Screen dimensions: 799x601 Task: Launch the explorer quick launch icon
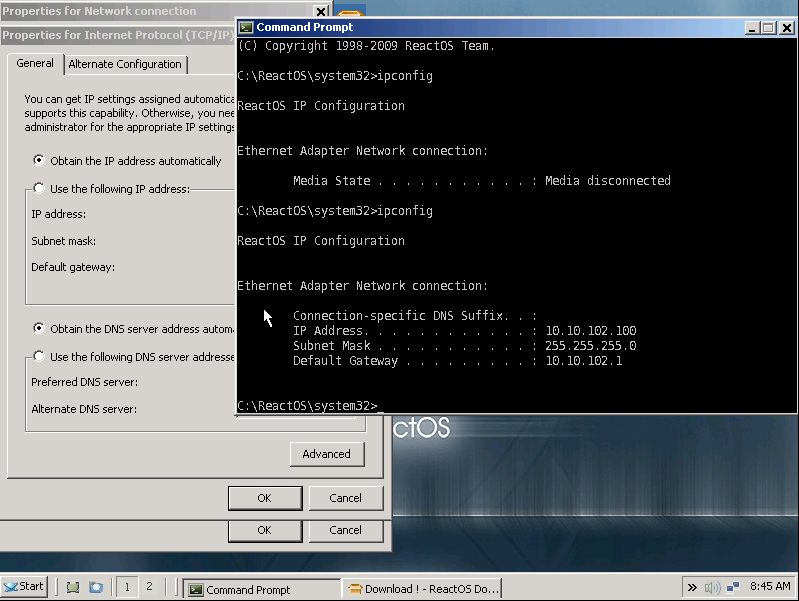[x=96, y=587]
